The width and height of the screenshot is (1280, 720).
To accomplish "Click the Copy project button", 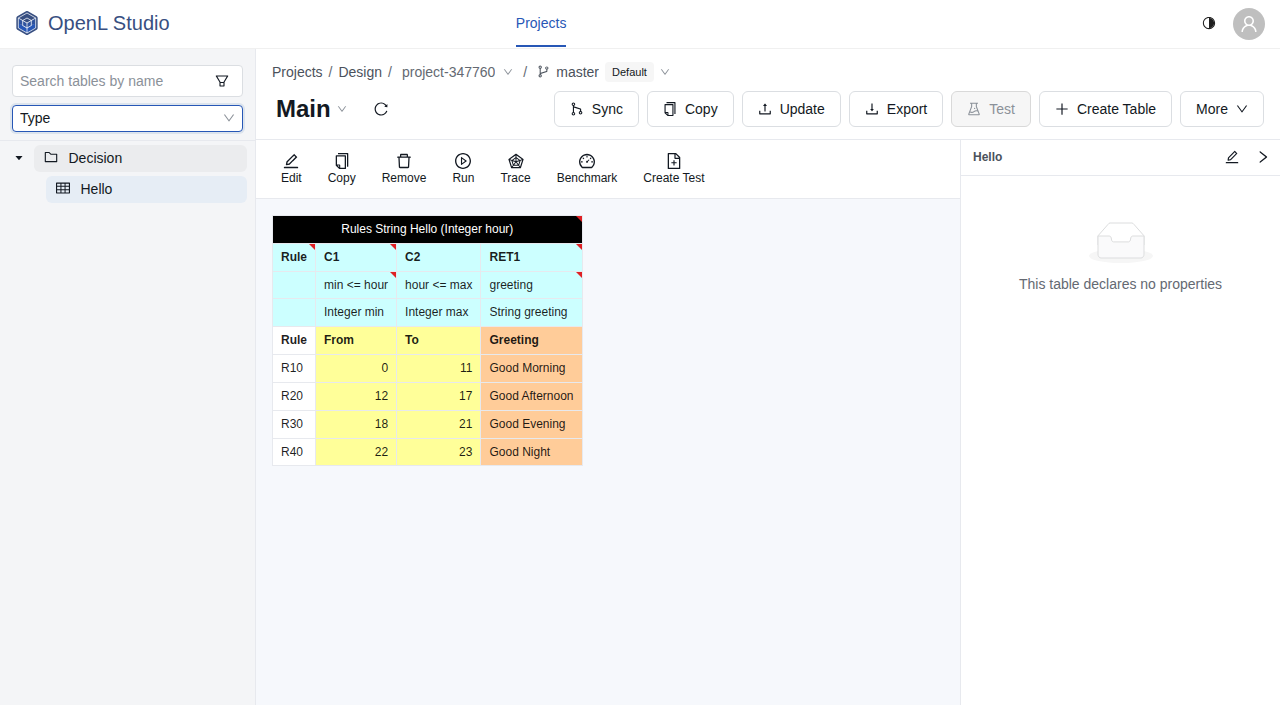I will point(690,109).
